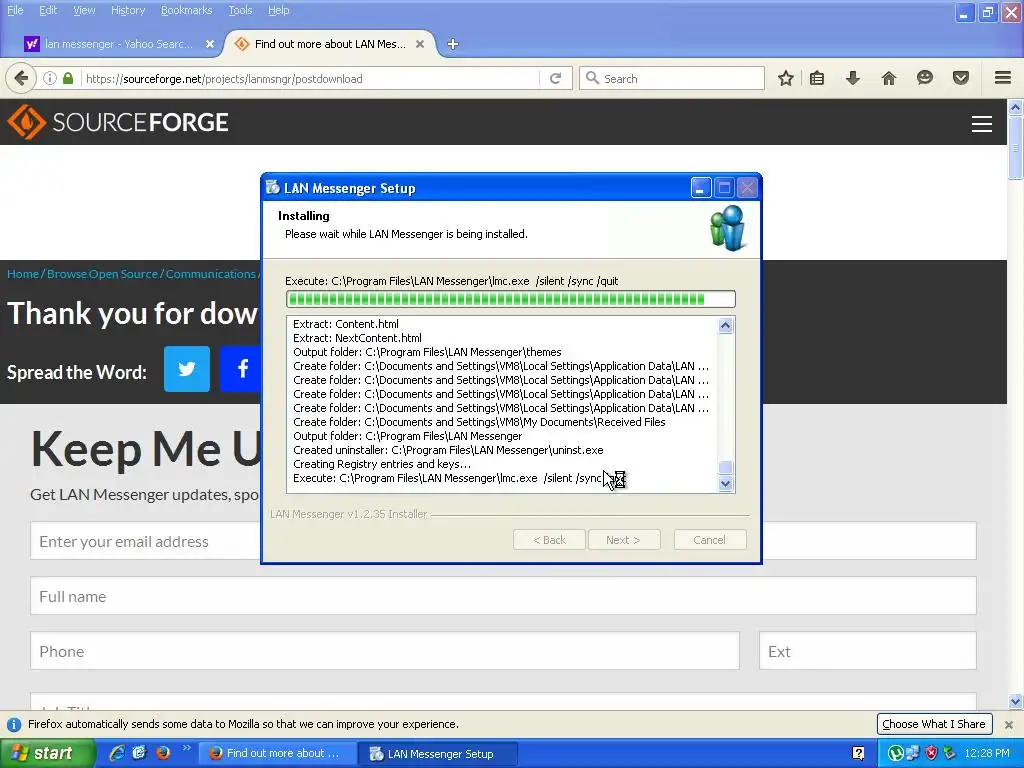Launch Internet Explorer from quick launch

[x=117, y=753]
